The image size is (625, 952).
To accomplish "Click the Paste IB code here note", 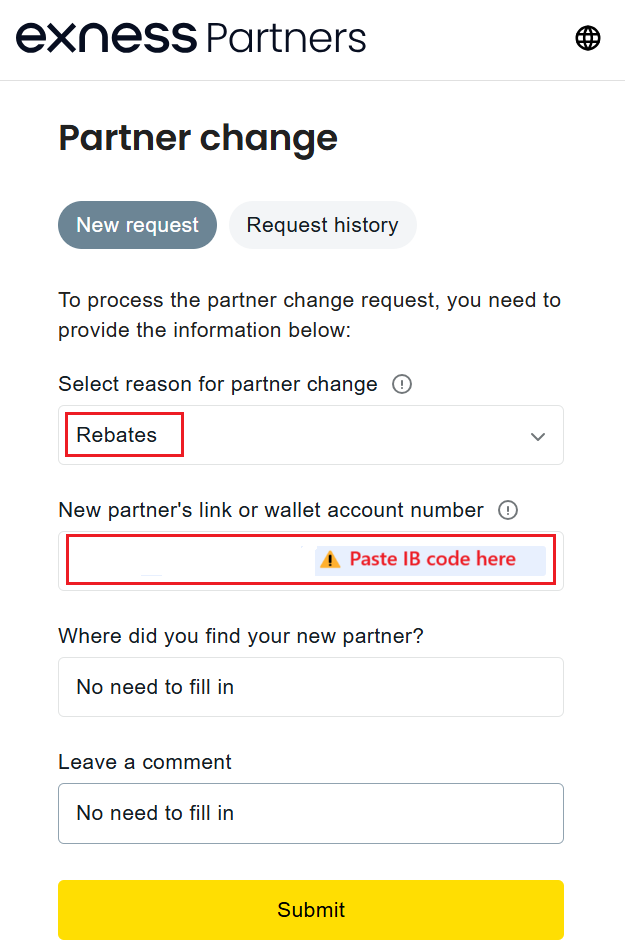I will click(x=432, y=560).
